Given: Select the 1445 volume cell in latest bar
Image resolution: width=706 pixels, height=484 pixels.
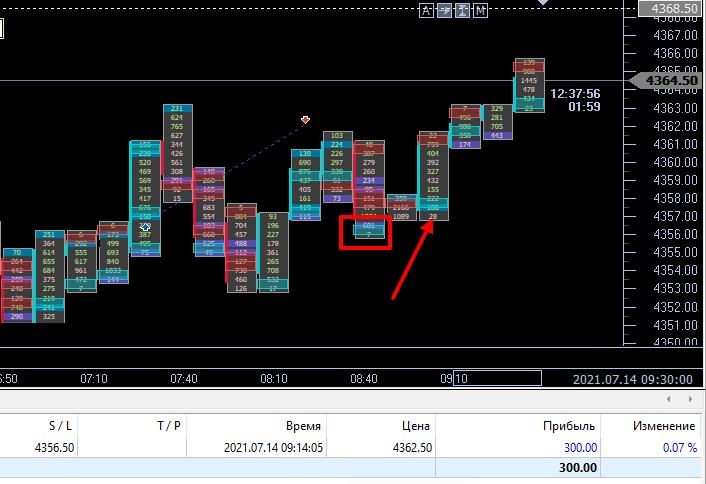Looking at the screenshot, I should pyautogui.click(x=529, y=81).
